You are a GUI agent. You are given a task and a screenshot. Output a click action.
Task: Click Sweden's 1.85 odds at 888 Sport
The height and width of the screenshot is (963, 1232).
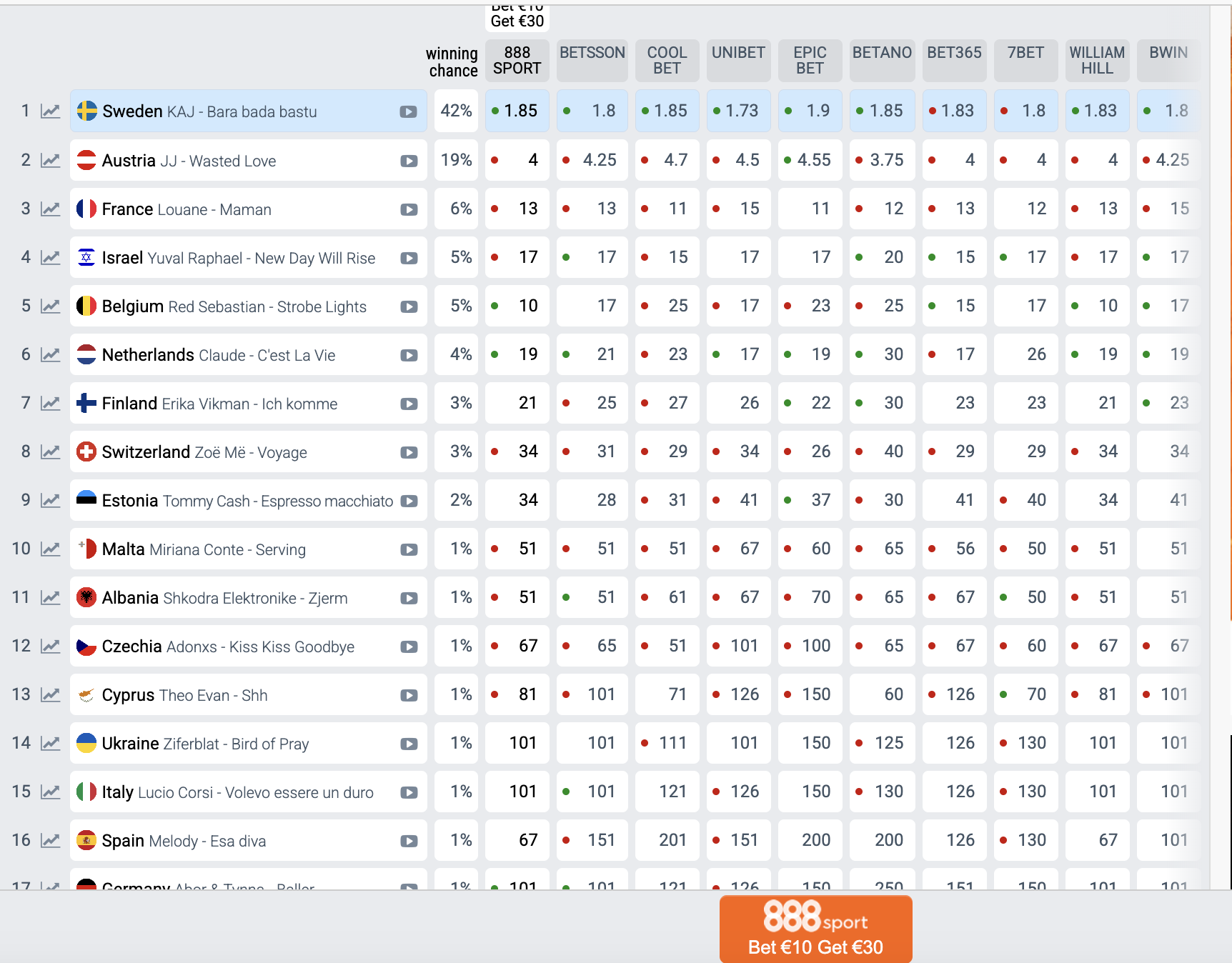coord(517,111)
